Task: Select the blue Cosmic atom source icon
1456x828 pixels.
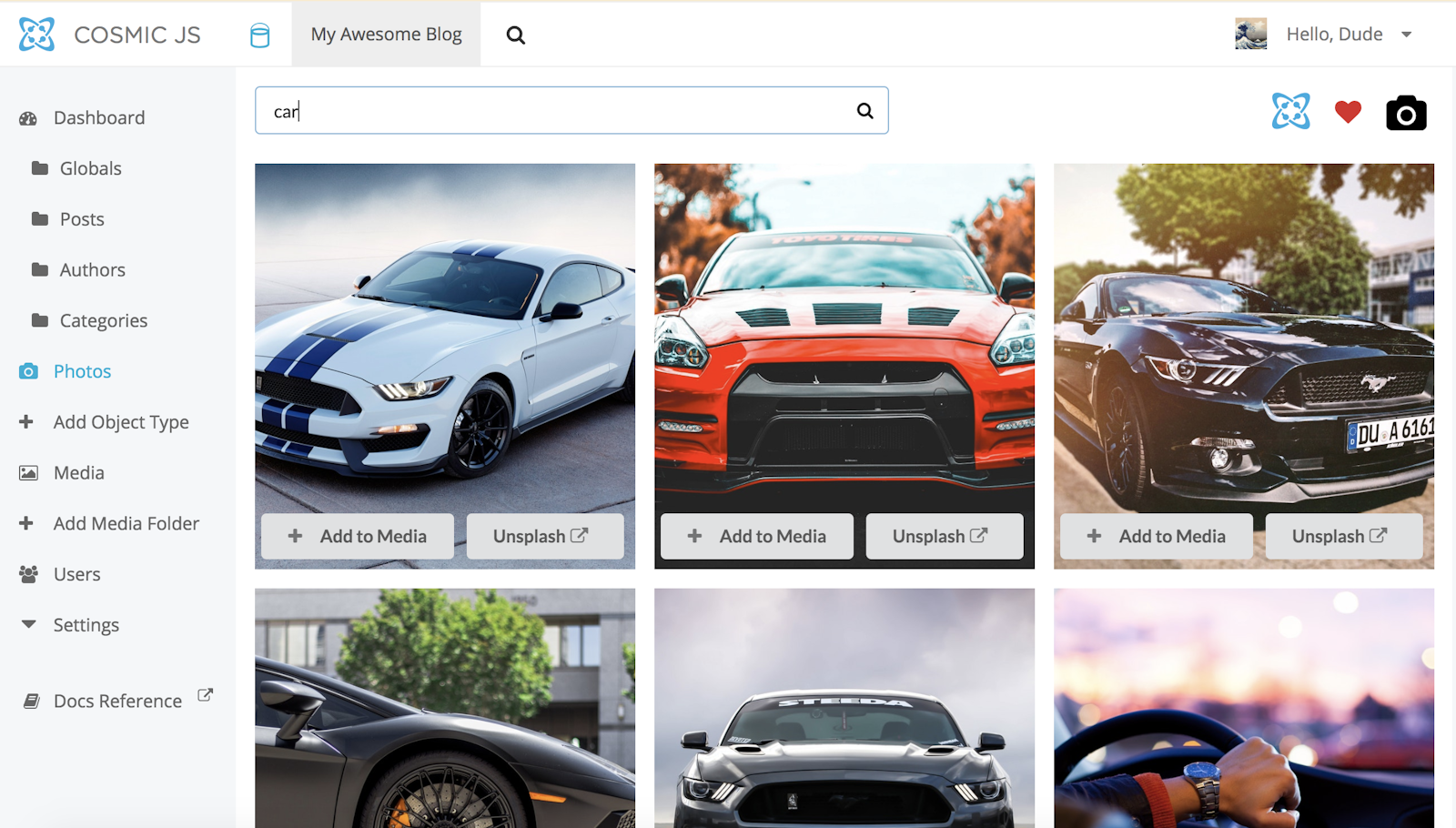Action: coord(1291,111)
